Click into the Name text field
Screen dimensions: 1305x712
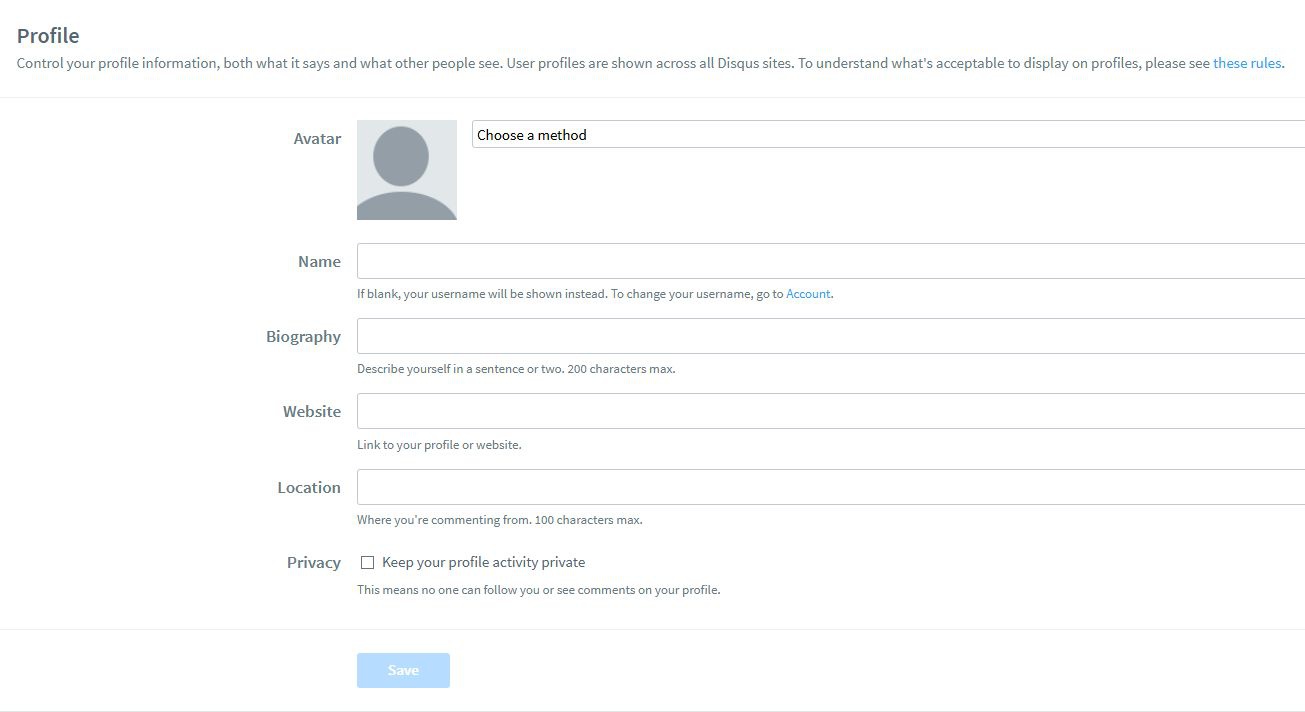[x=830, y=261]
